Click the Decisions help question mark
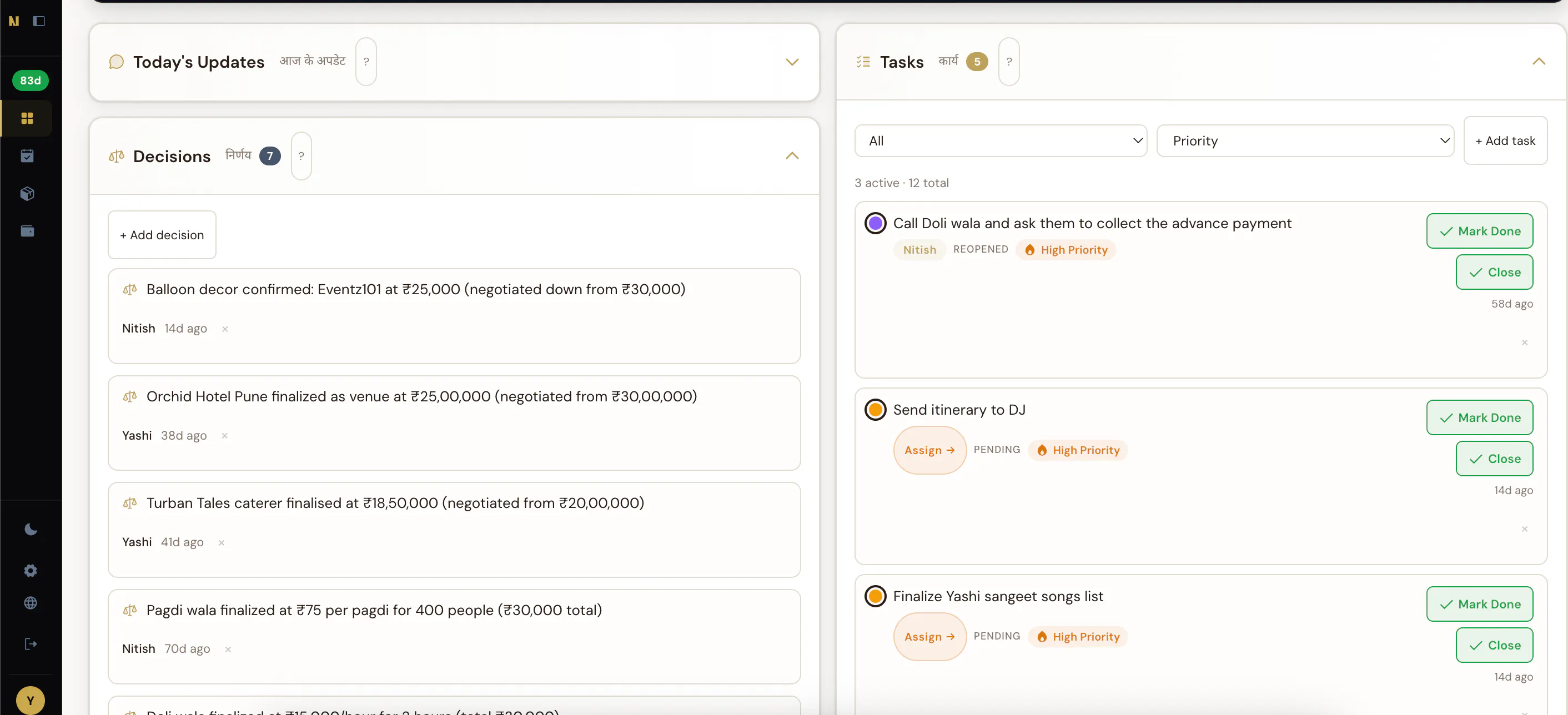This screenshot has height=715, width=1568. click(x=301, y=156)
